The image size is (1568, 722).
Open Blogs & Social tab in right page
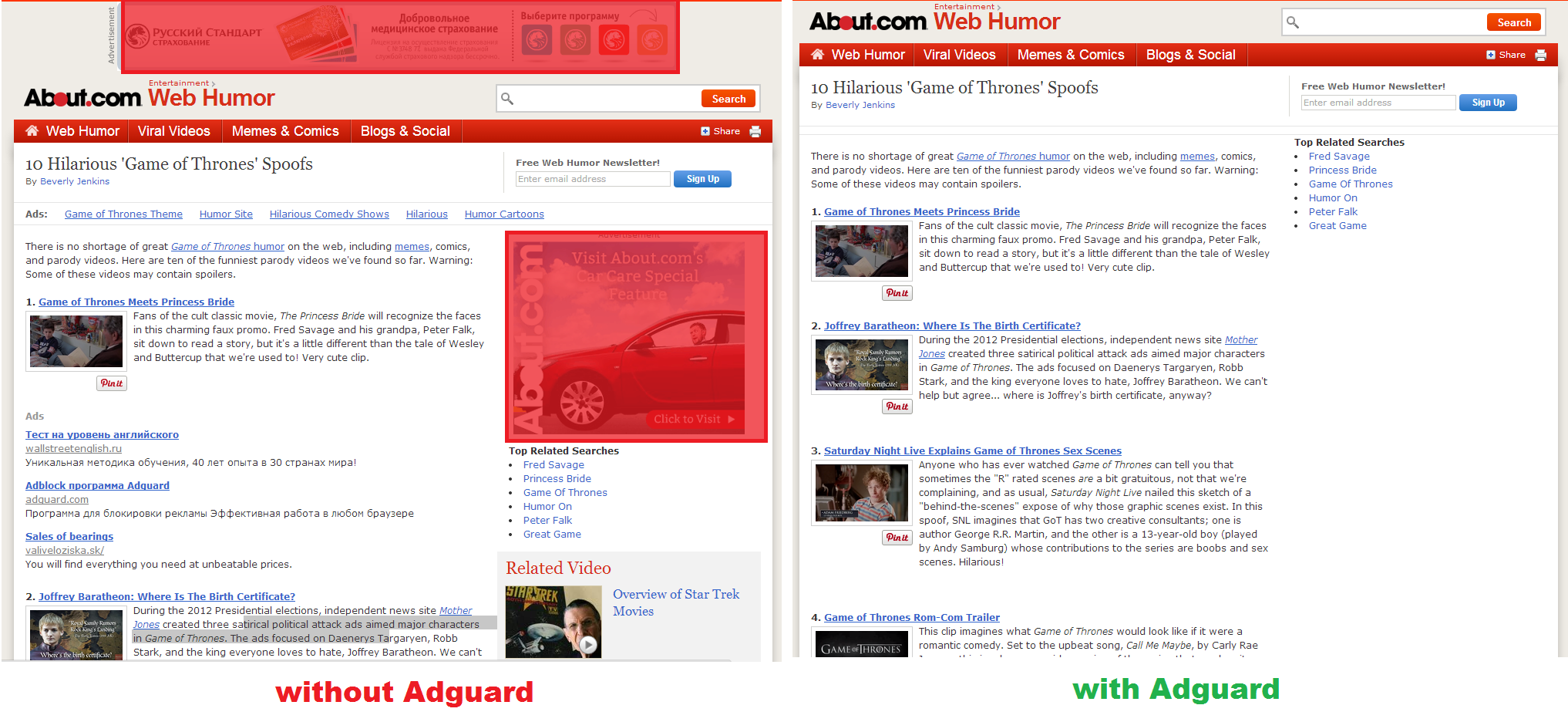pyautogui.click(x=1191, y=55)
